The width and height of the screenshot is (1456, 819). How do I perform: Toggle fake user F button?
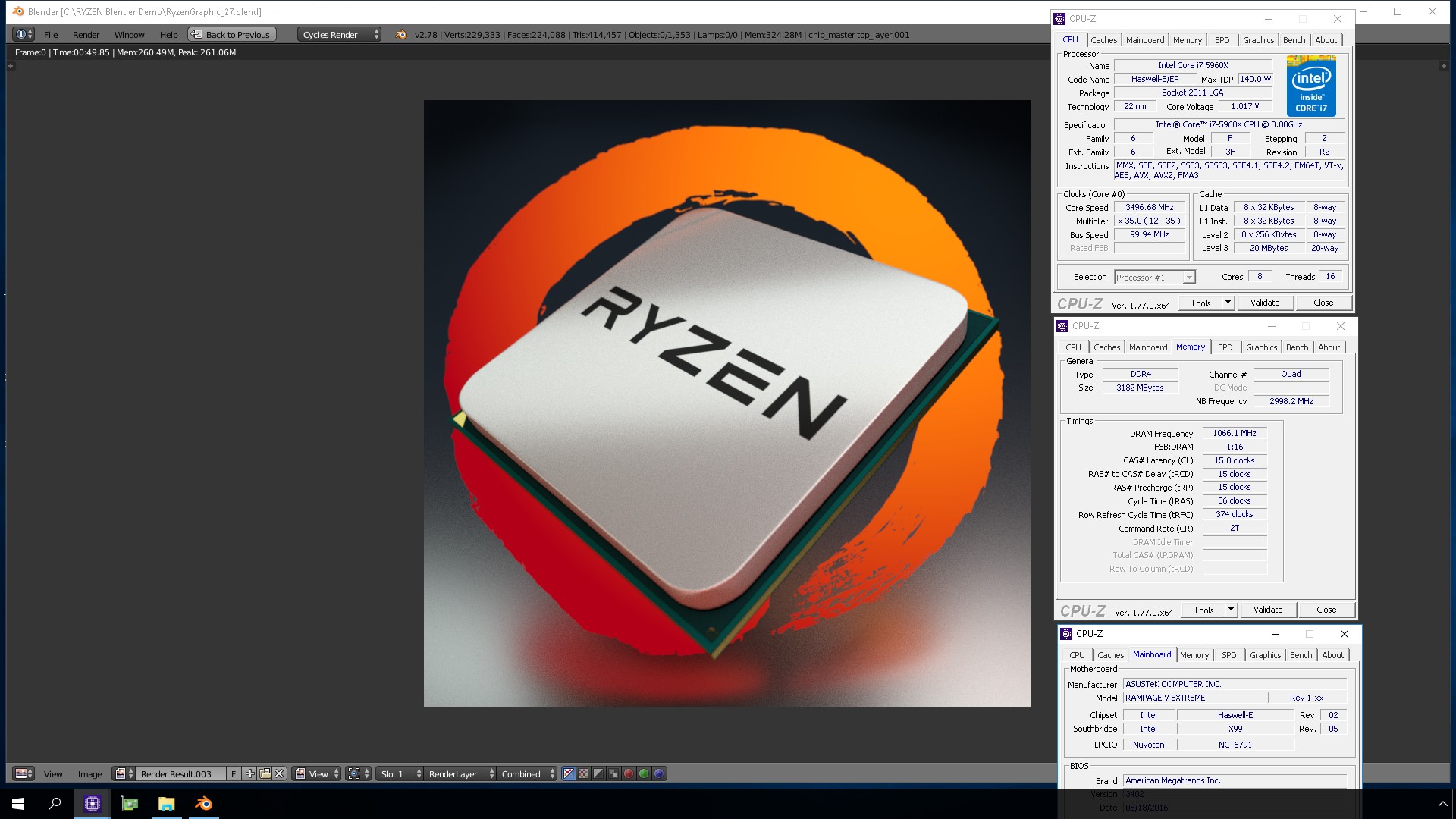[234, 774]
